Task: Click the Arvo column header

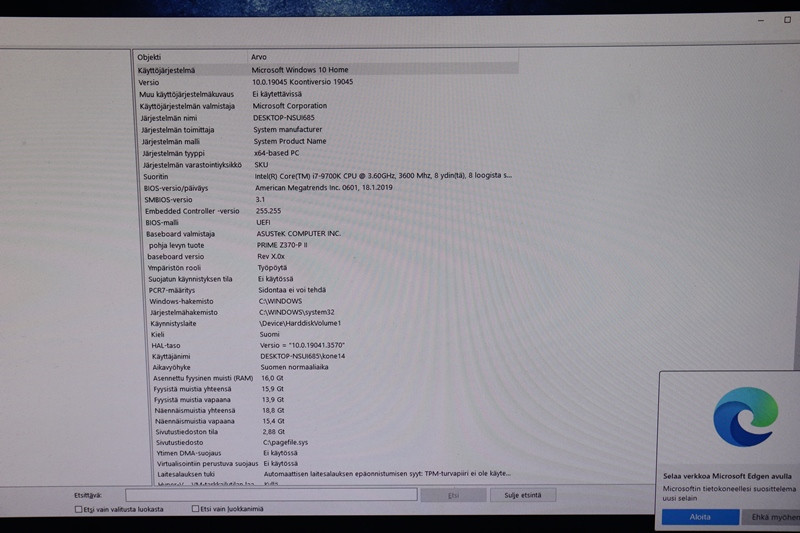Action: (x=383, y=57)
